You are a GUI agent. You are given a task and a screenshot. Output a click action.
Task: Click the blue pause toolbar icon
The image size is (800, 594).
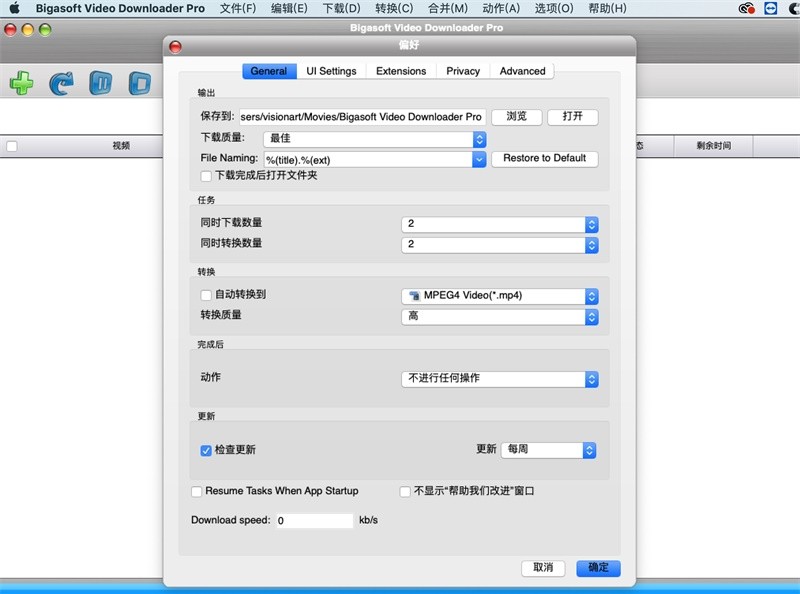pyautogui.click(x=101, y=83)
